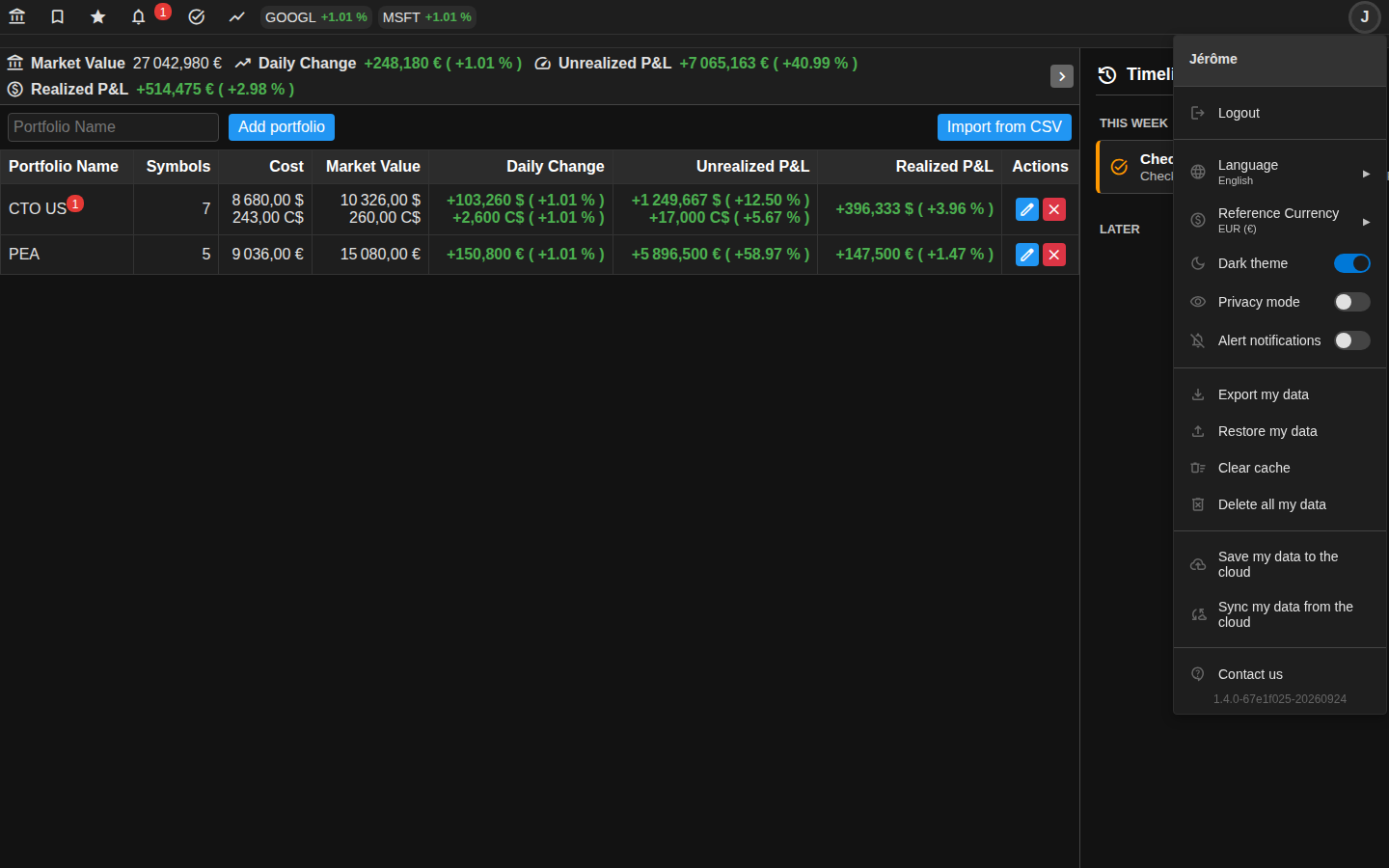Select Restore my data
This screenshot has height=868, width=1389.
1280,431
